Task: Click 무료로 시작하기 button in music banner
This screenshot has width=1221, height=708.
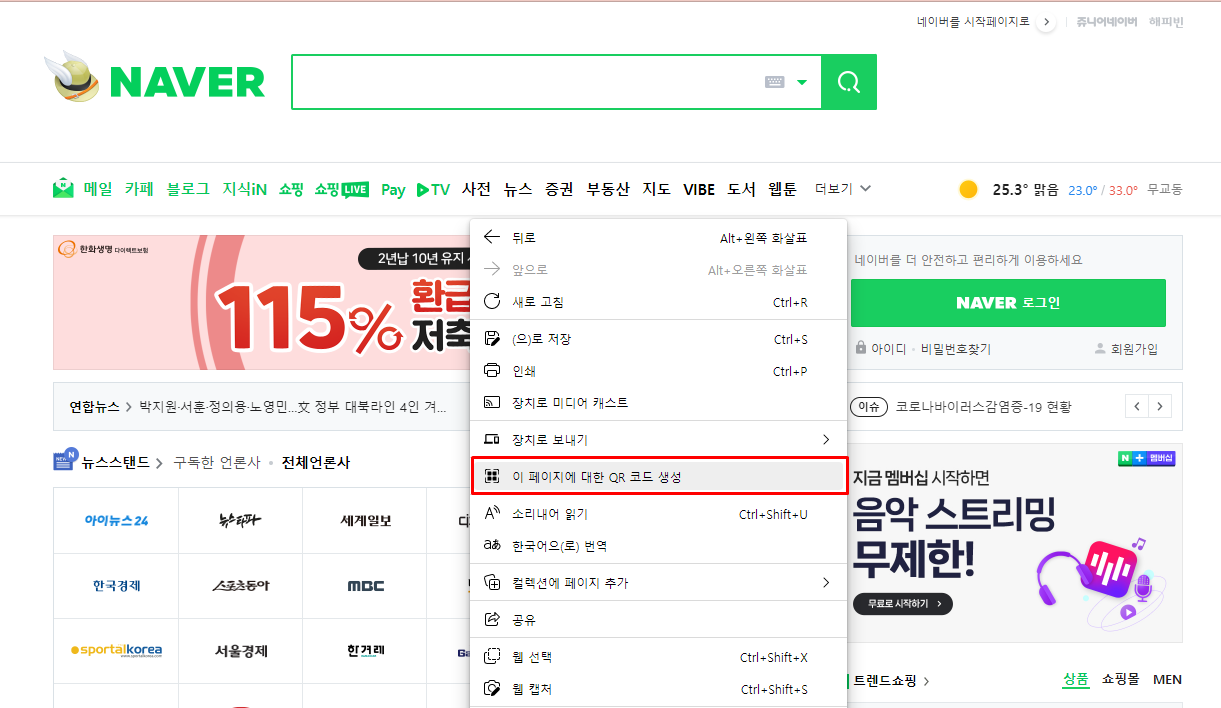Action: tap(903, 604)
